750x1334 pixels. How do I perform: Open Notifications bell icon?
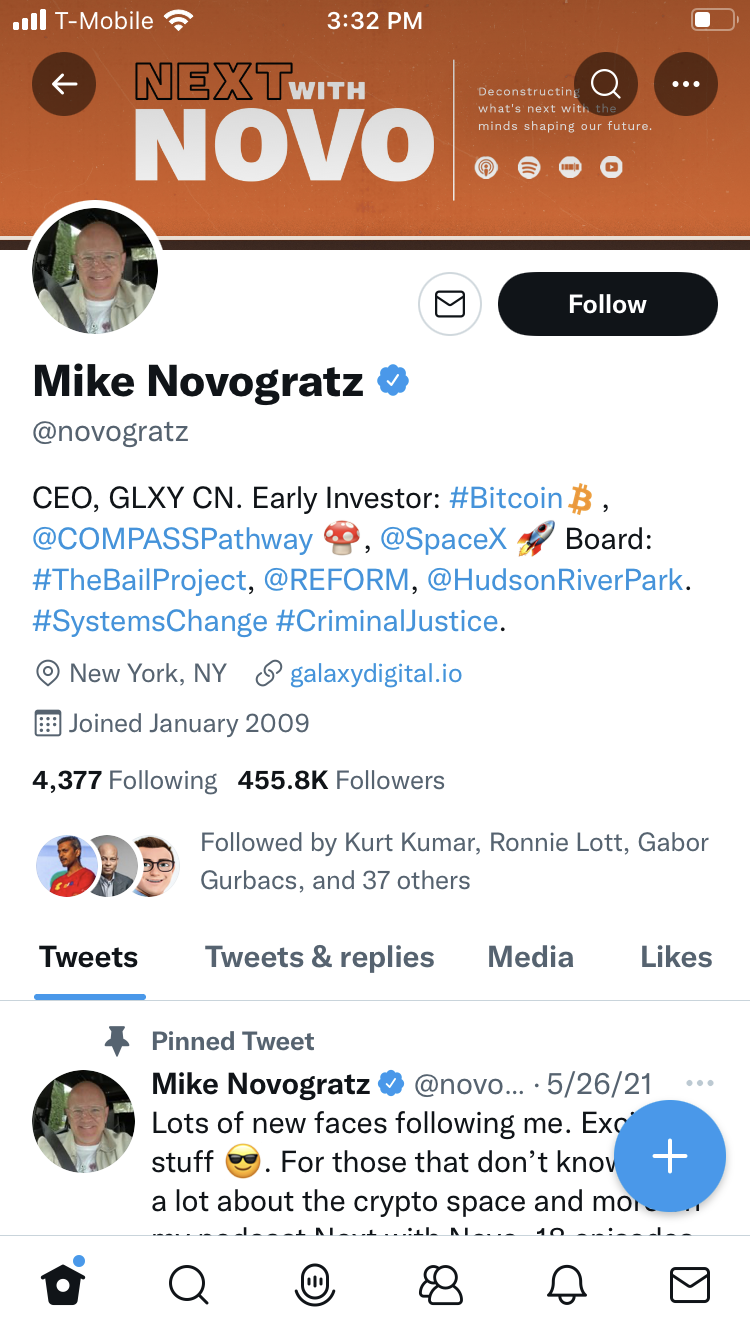pyautogui.click(x=565, y=1284)
